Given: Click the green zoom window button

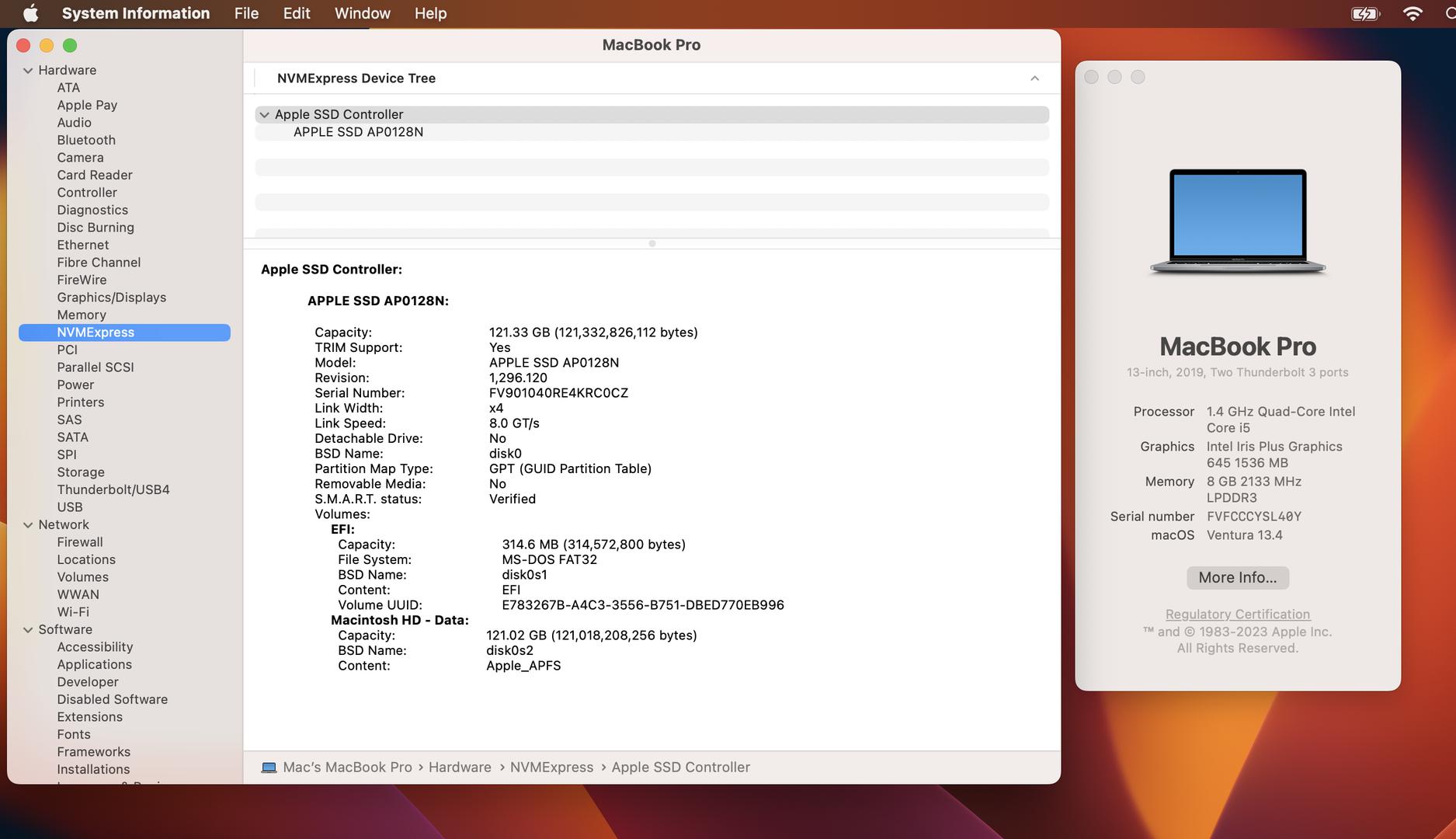Looking at the screenshot, I should tap(70, 46).
